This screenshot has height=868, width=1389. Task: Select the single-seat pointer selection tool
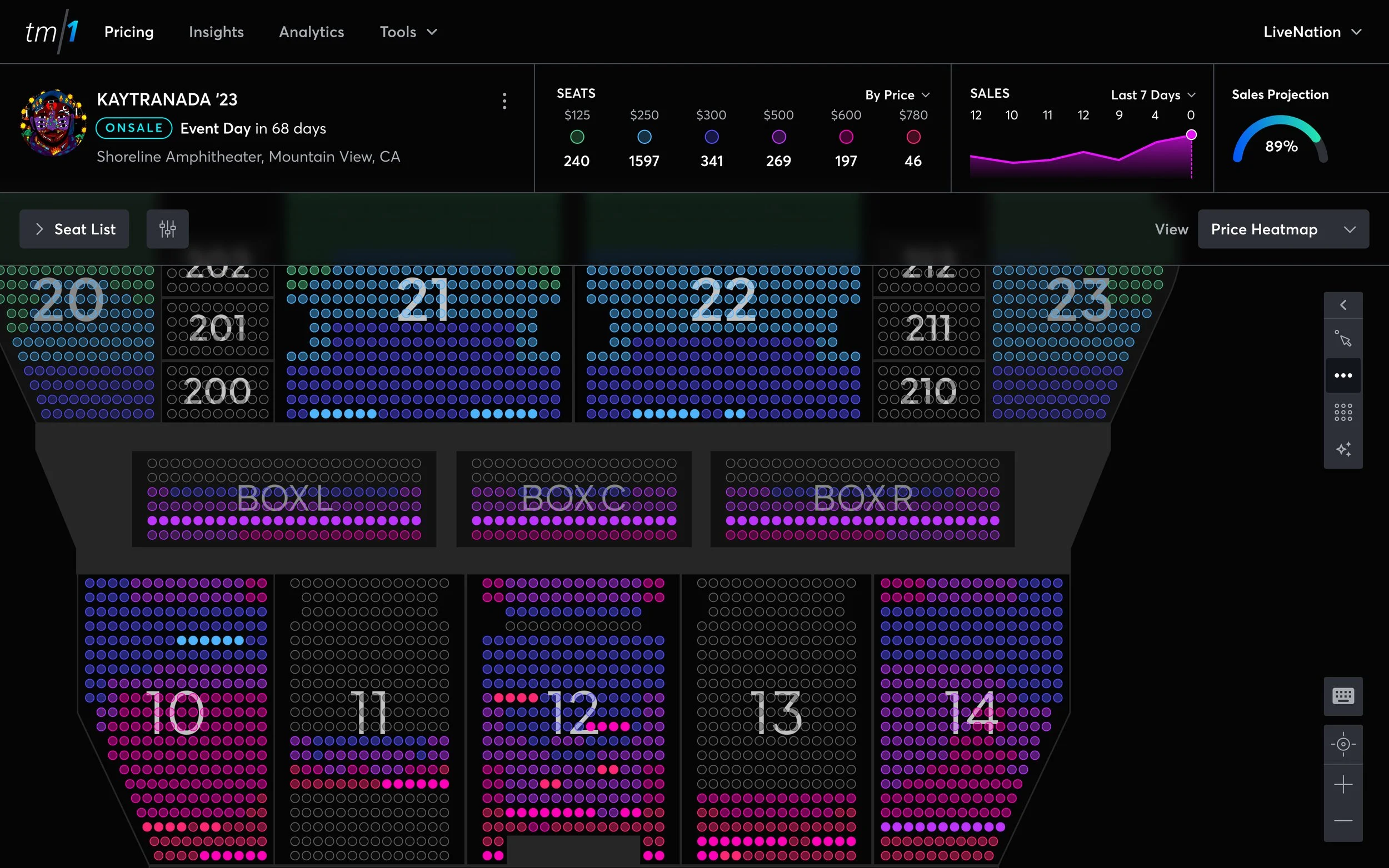click(x=1342, y=339)
